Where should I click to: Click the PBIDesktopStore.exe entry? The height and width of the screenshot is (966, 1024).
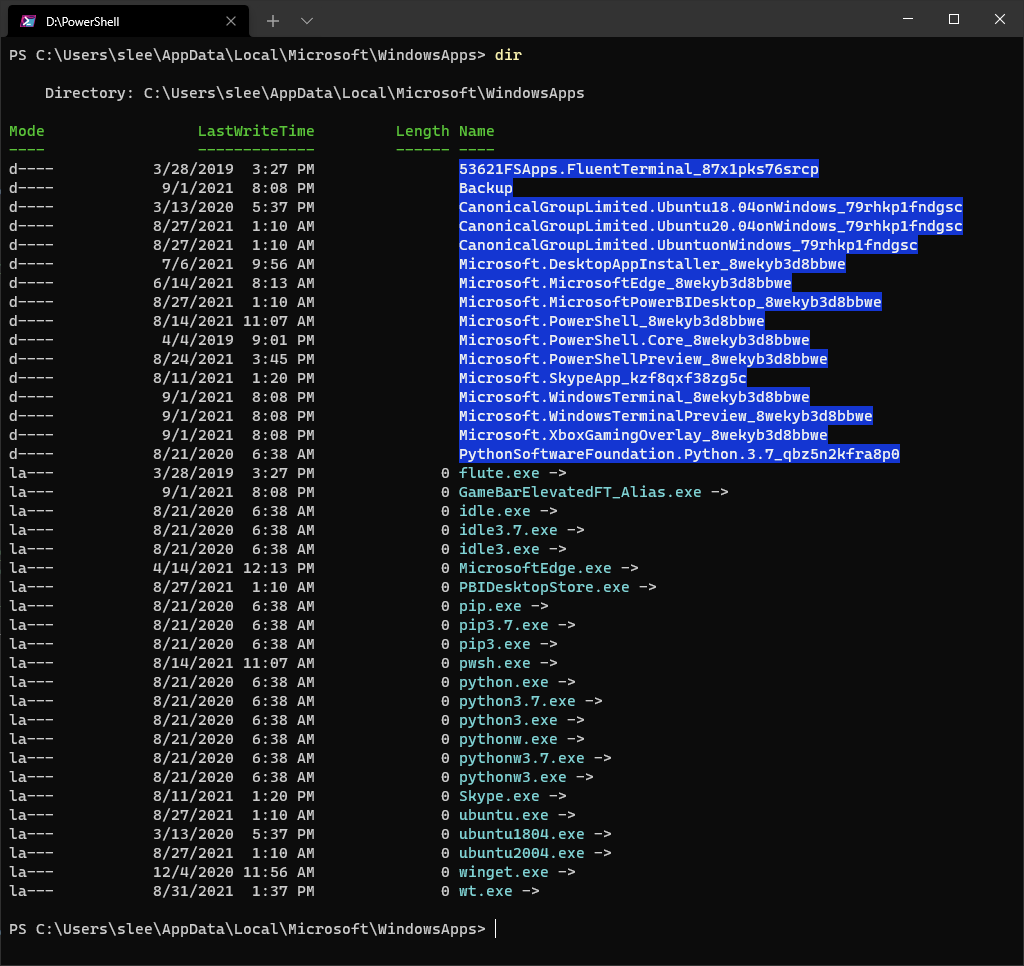(x=544, y=587)
